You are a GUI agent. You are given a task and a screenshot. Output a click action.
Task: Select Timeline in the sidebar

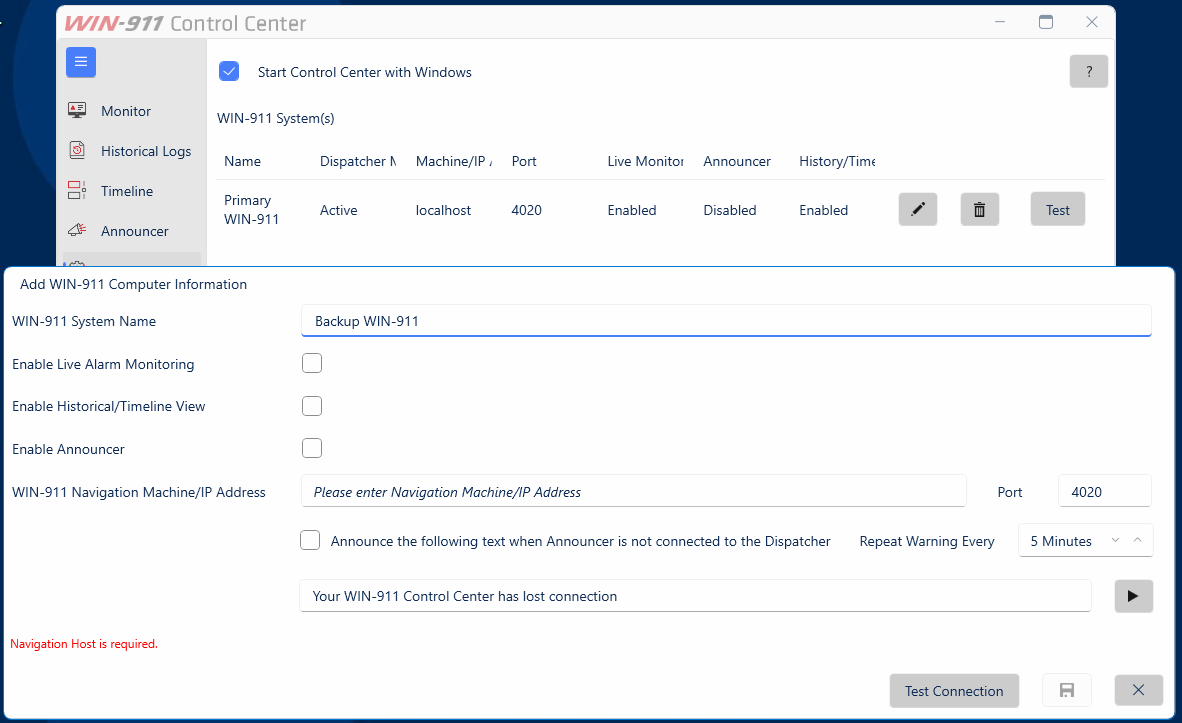(x=127, y=191)
